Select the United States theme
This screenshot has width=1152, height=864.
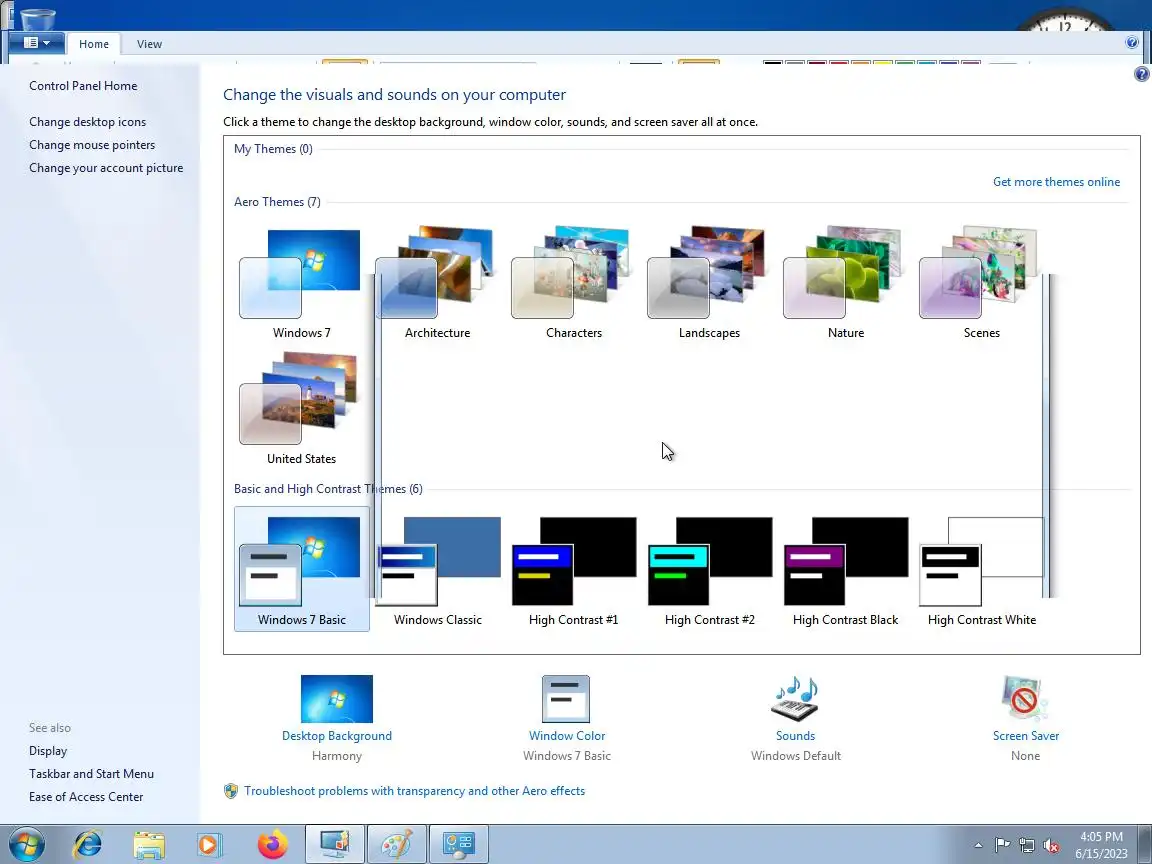[301, 408]
